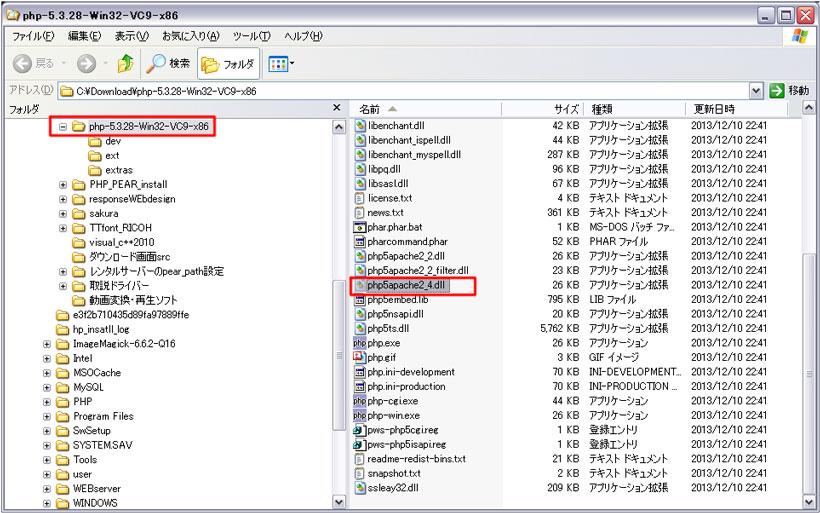Expand the sakura folder node

click(63, 214)
